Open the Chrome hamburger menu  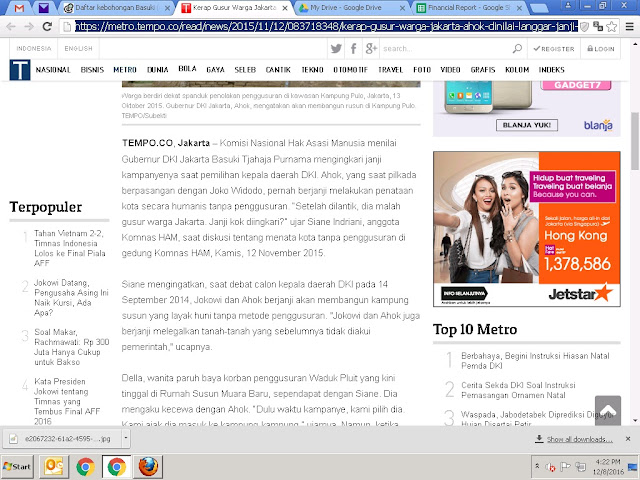pyautogui.click(x=629, y=27)
